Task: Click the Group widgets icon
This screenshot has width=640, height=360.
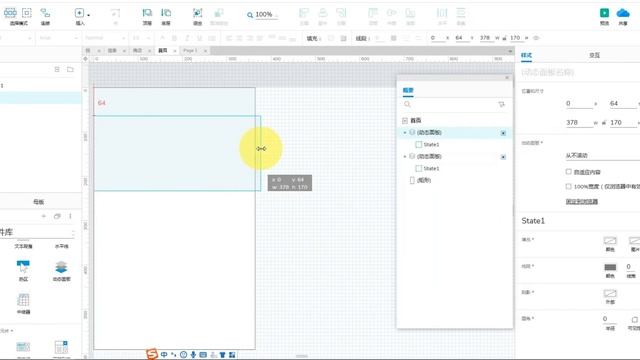Action: [x=198, y=13]
